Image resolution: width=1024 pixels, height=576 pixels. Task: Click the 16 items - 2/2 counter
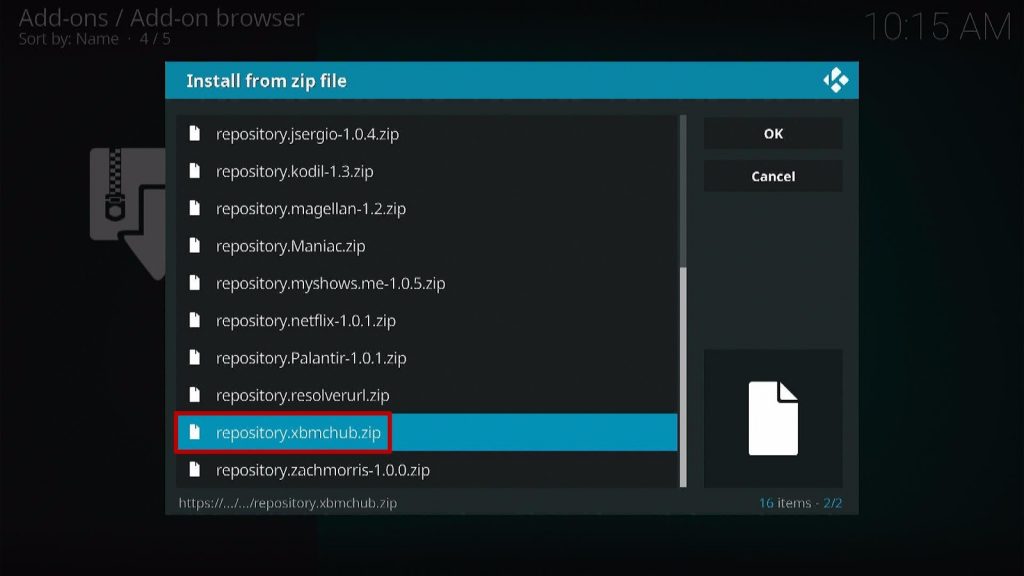[800, 503]
